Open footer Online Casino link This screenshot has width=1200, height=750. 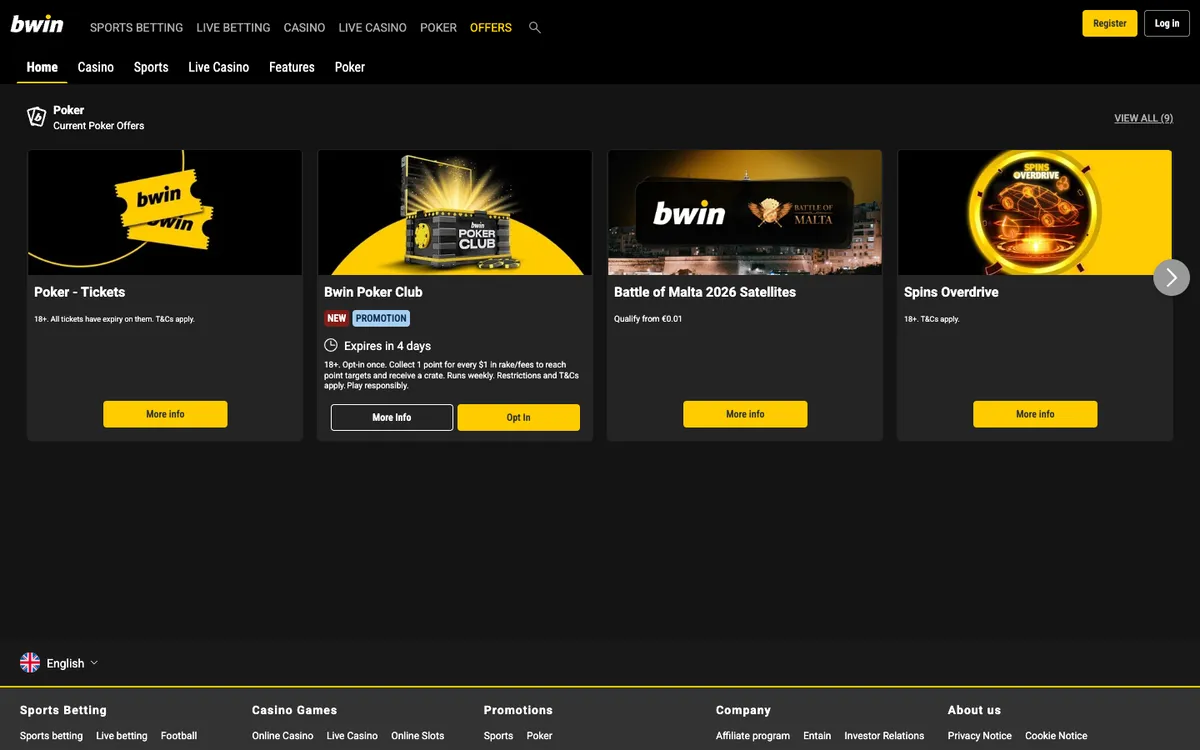(283, 736)
